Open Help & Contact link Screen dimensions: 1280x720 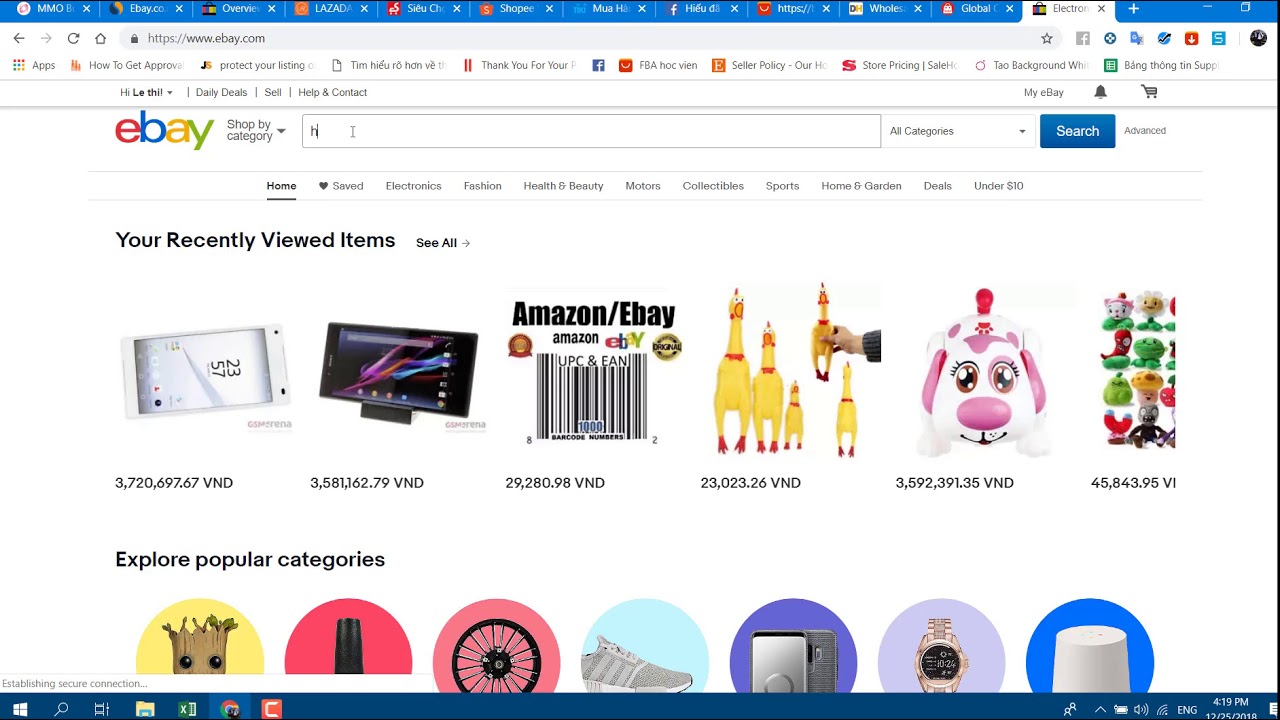click(x=332, y=92)
